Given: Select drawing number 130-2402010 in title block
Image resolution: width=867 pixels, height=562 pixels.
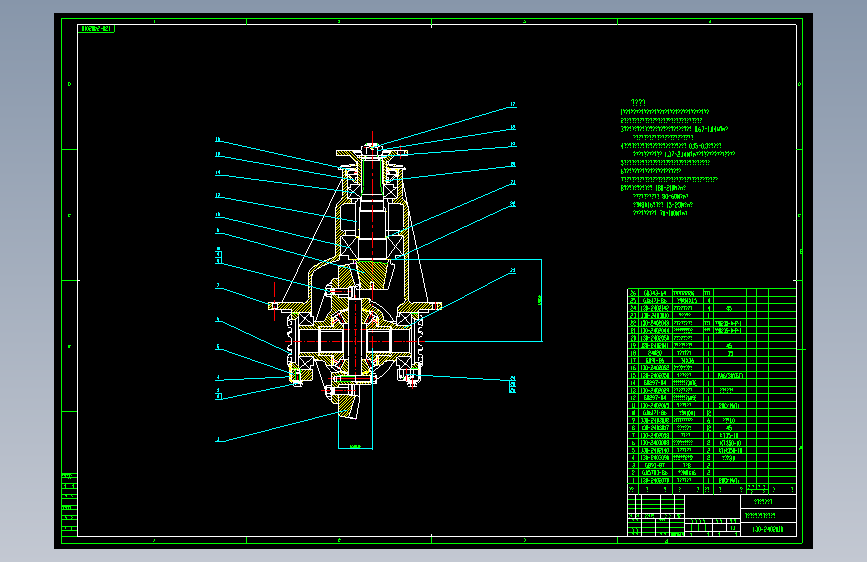Looking at the screenshot, I should tap(767, 529).
